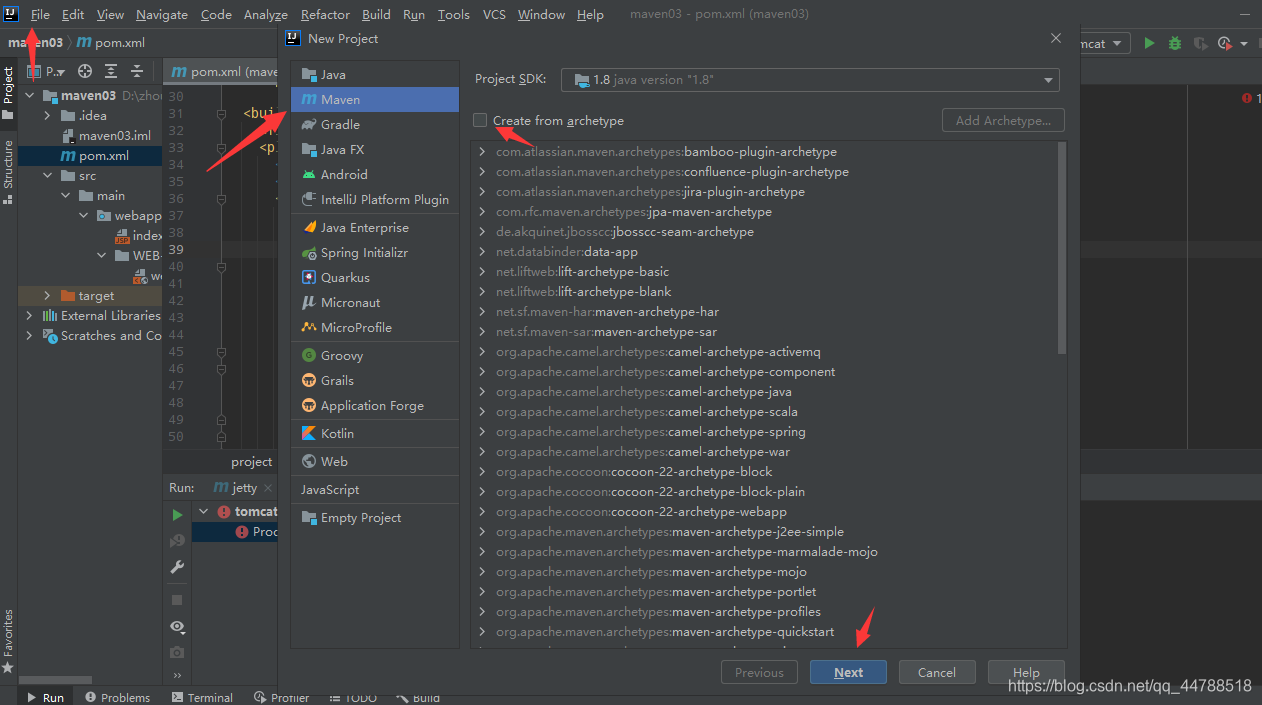Click the Previous button
The image size is (1262, 705).
click(759, 672)
